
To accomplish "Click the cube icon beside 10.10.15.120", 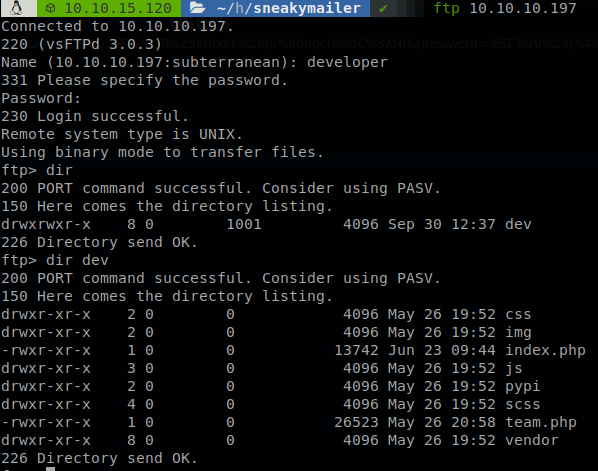I will [50, 8].
